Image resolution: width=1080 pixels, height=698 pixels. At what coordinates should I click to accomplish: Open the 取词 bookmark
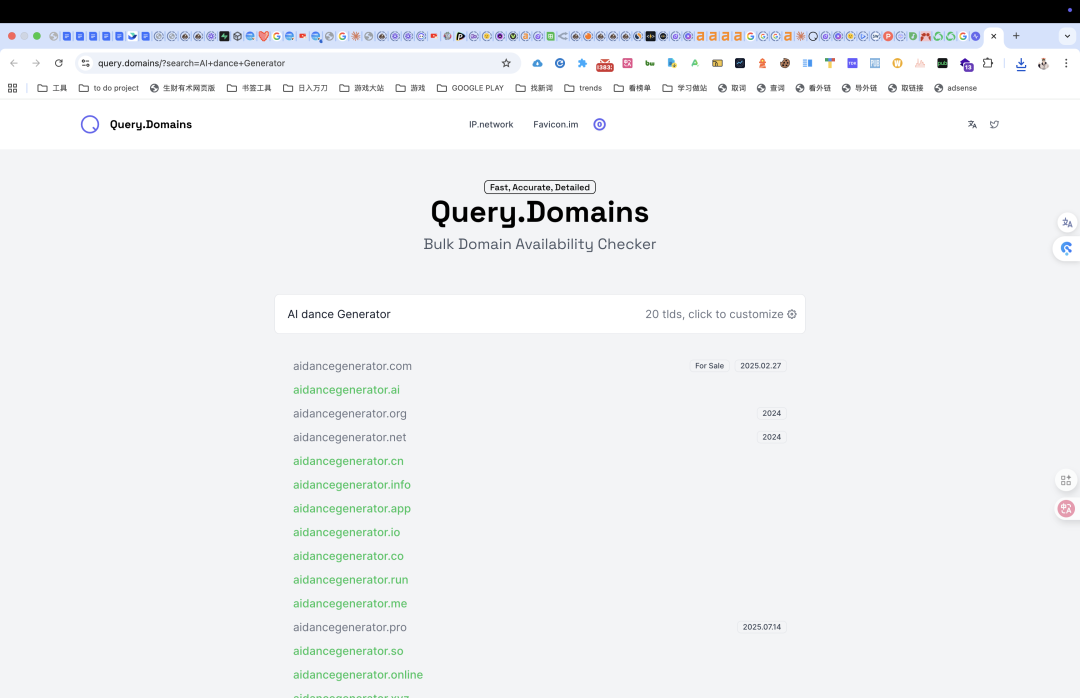(x=731, y=88)
